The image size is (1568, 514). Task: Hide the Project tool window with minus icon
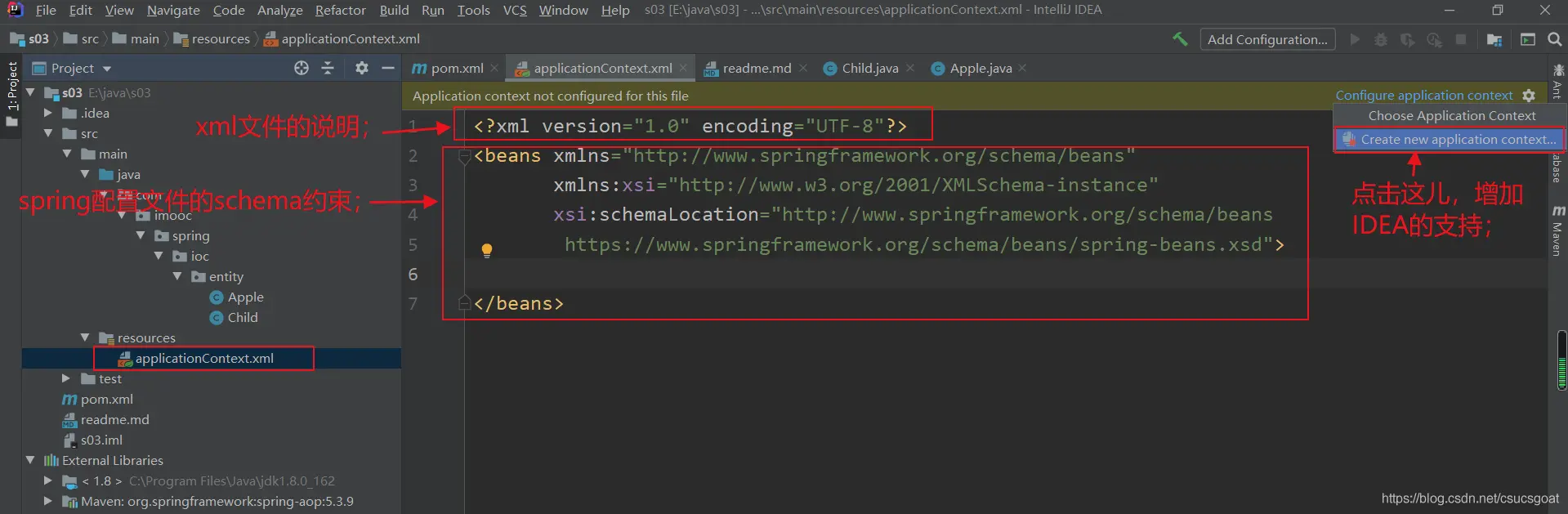(x=388, y=68)
